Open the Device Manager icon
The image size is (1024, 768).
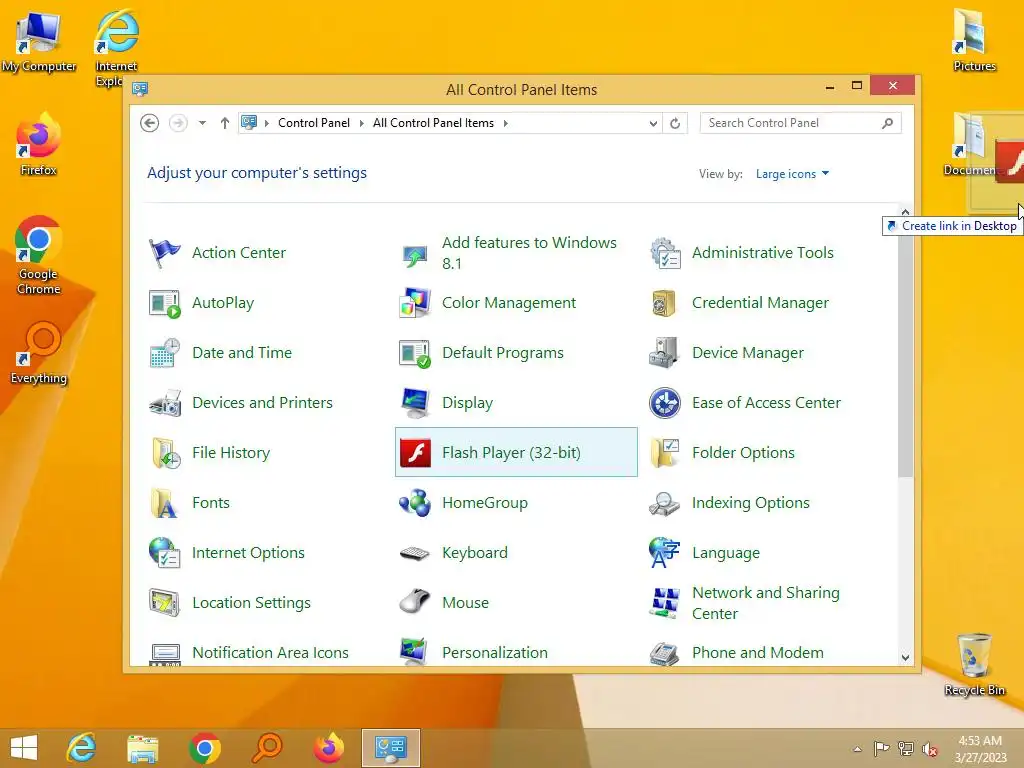pyautogui.click(x=664, y=353)
